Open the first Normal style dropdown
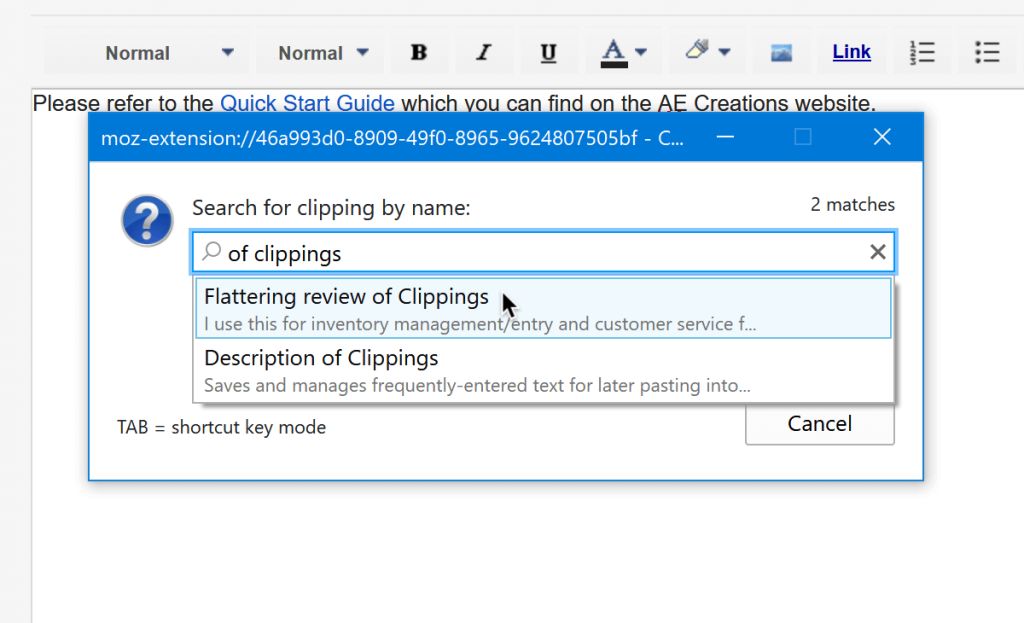The image size is (1024, 623). (170, 53)
